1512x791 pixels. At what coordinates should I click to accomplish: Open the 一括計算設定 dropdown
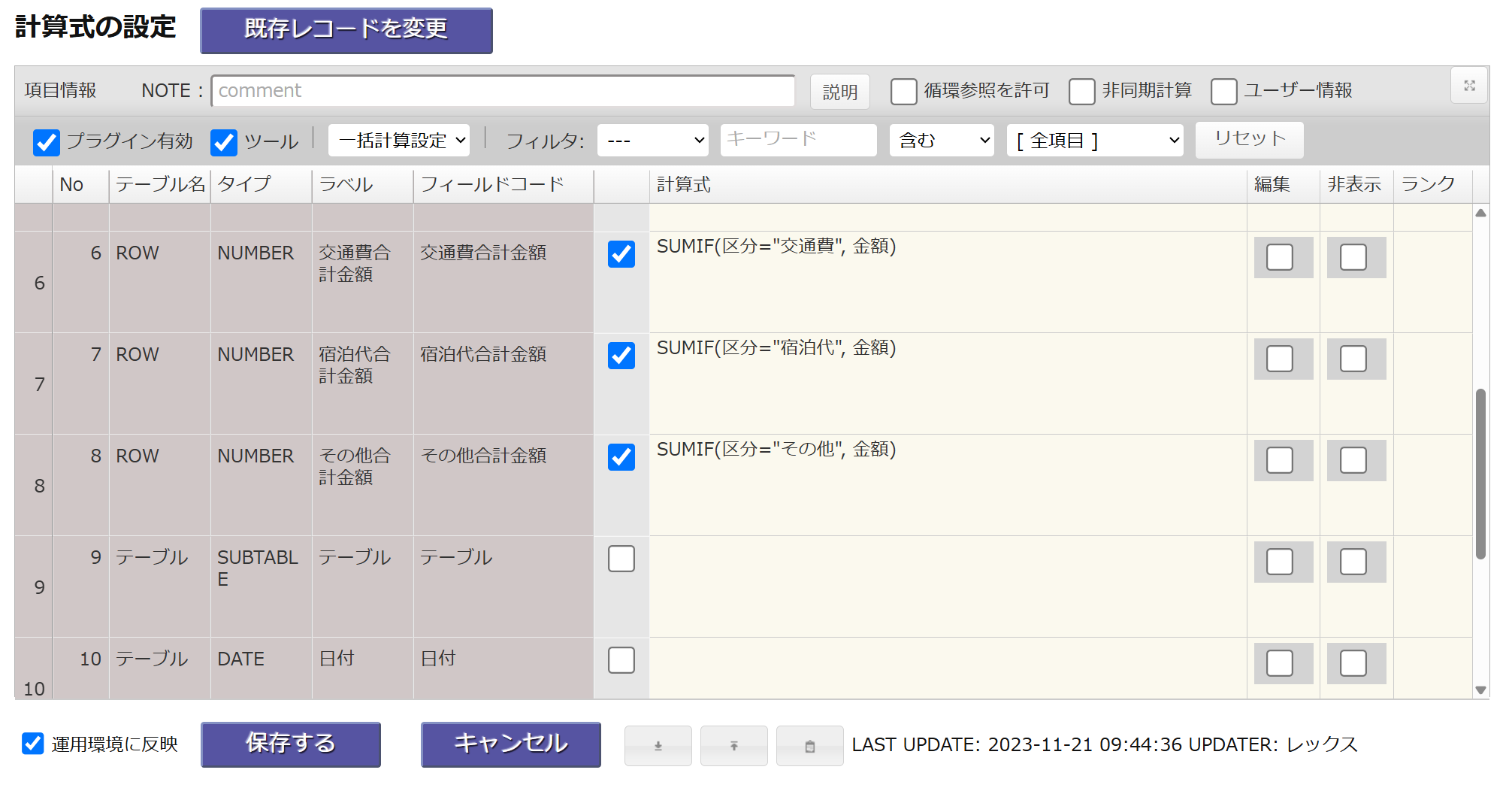pos(399,141)
